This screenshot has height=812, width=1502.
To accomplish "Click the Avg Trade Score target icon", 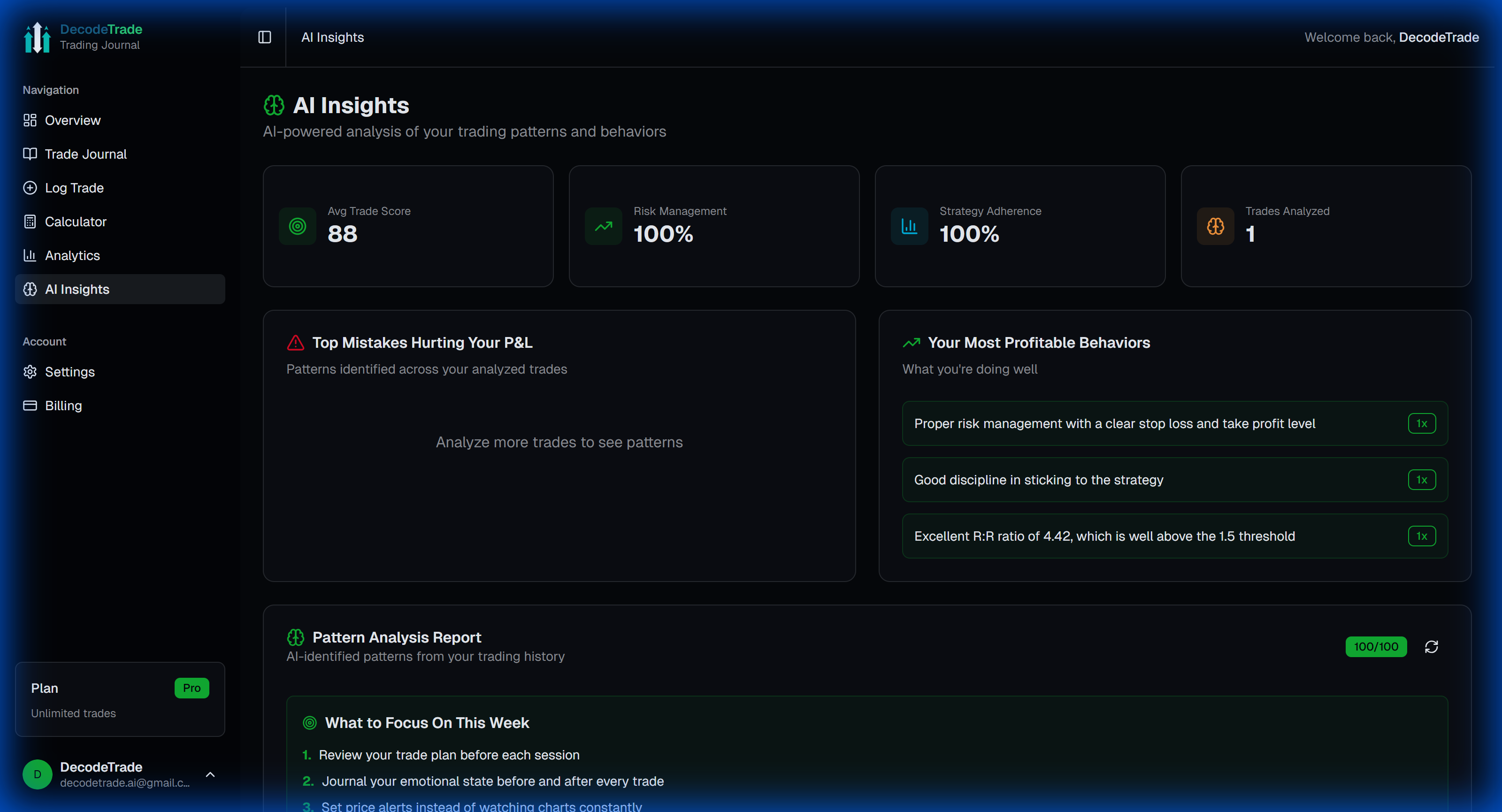I will pyautogui.click(x=298, y=226).
